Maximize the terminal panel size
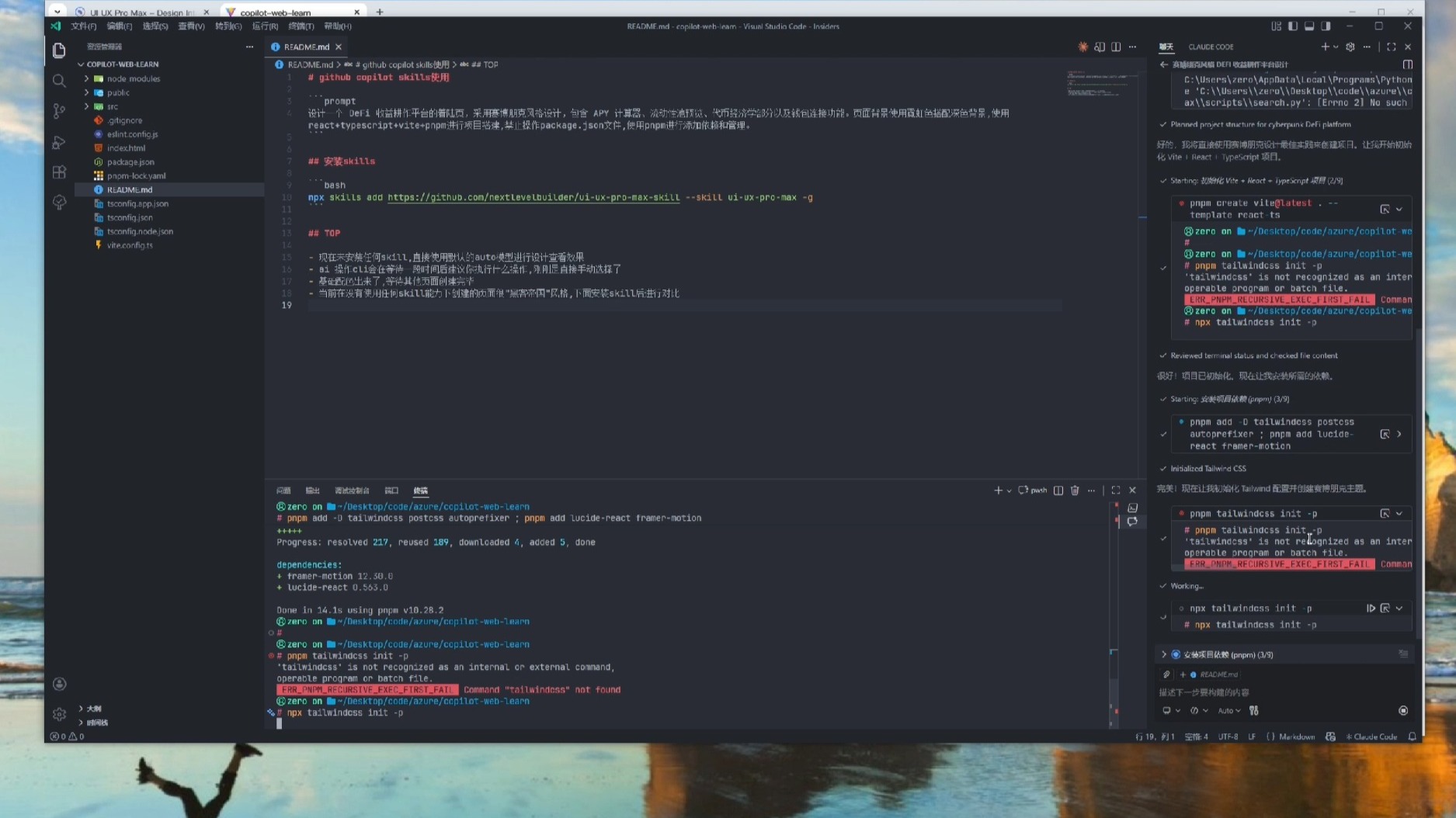1456x818 pixels. coord(1116,490)
